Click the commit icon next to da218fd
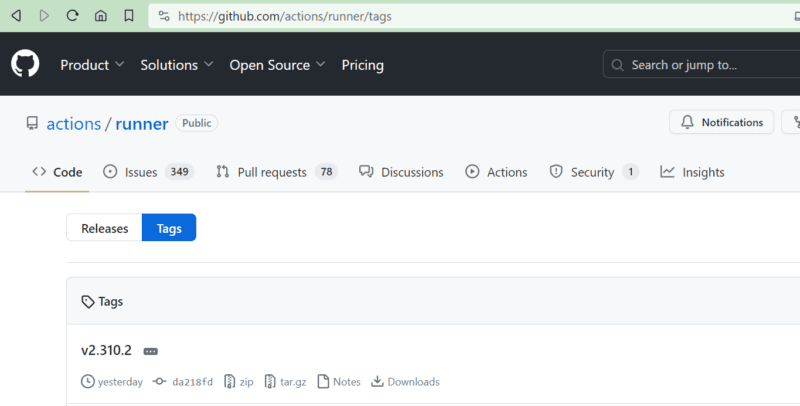The width and height of the screenshot is (800, 406). pyautogui.click(x=159, y=382)
